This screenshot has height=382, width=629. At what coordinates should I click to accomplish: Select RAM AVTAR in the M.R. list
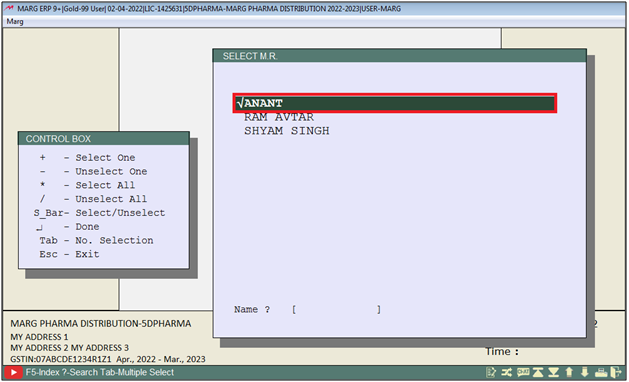[x=279, y=117]
